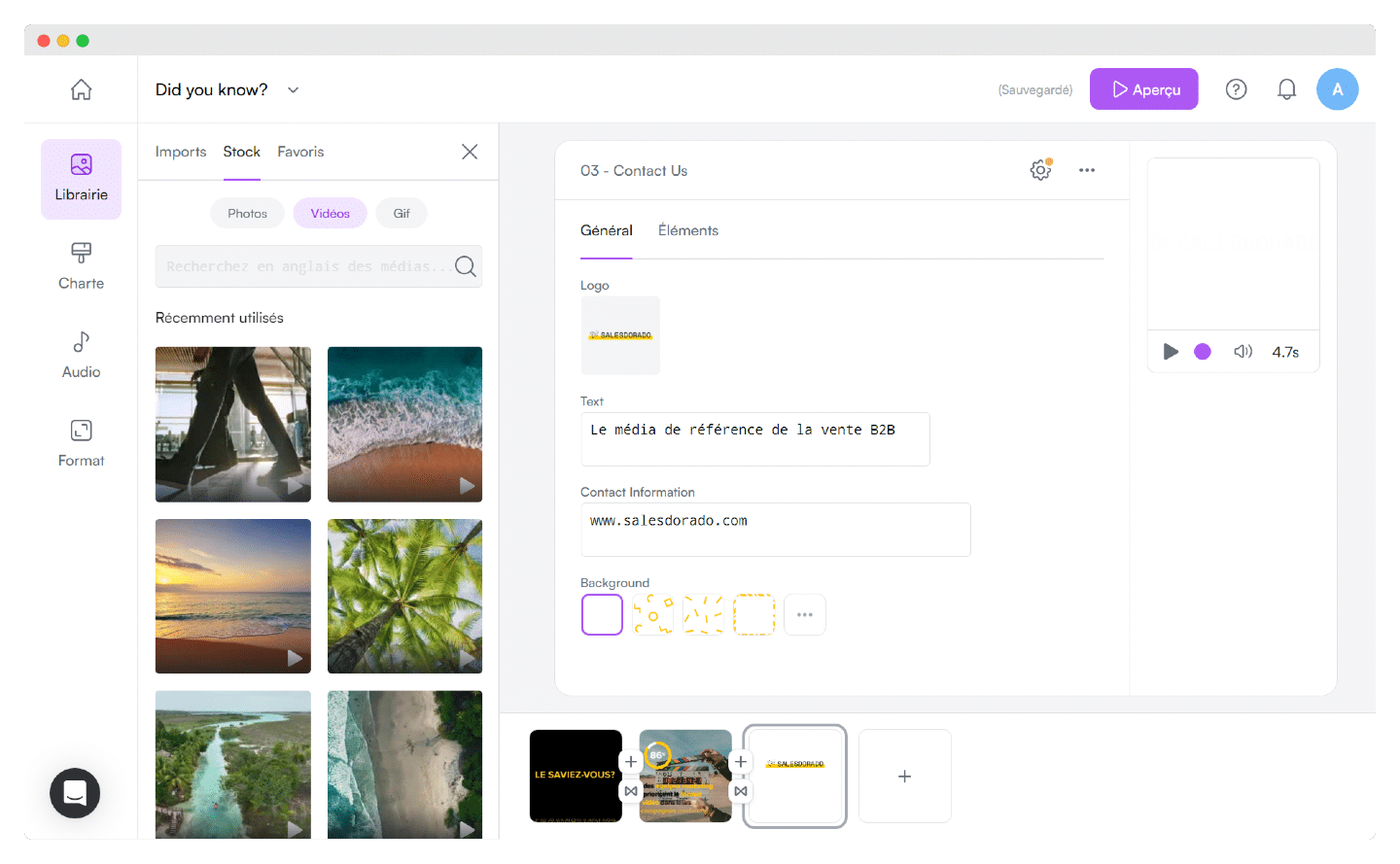The height and width of the screenshot is (864, 1400).
Task: Switch to the Stock tab
Action: [242, 152]
